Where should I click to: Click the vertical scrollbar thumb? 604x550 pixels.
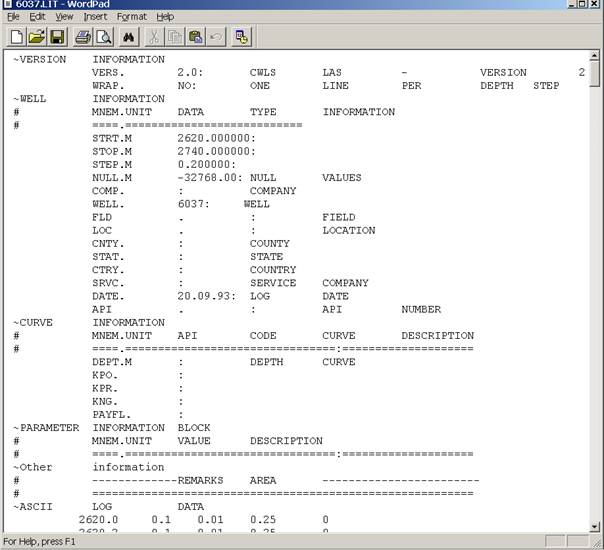(594, 74)
